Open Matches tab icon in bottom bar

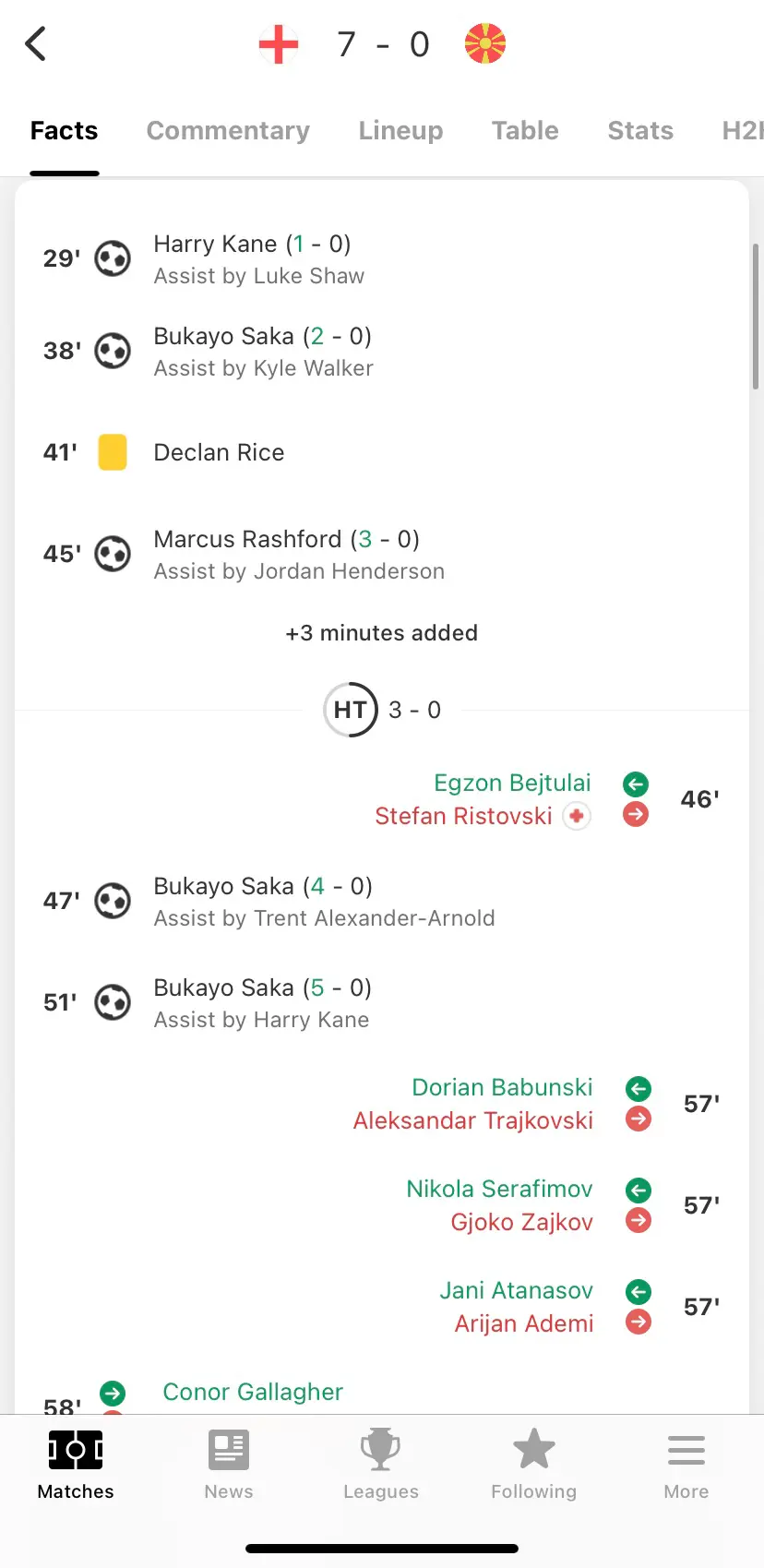tap(76, 1450)
